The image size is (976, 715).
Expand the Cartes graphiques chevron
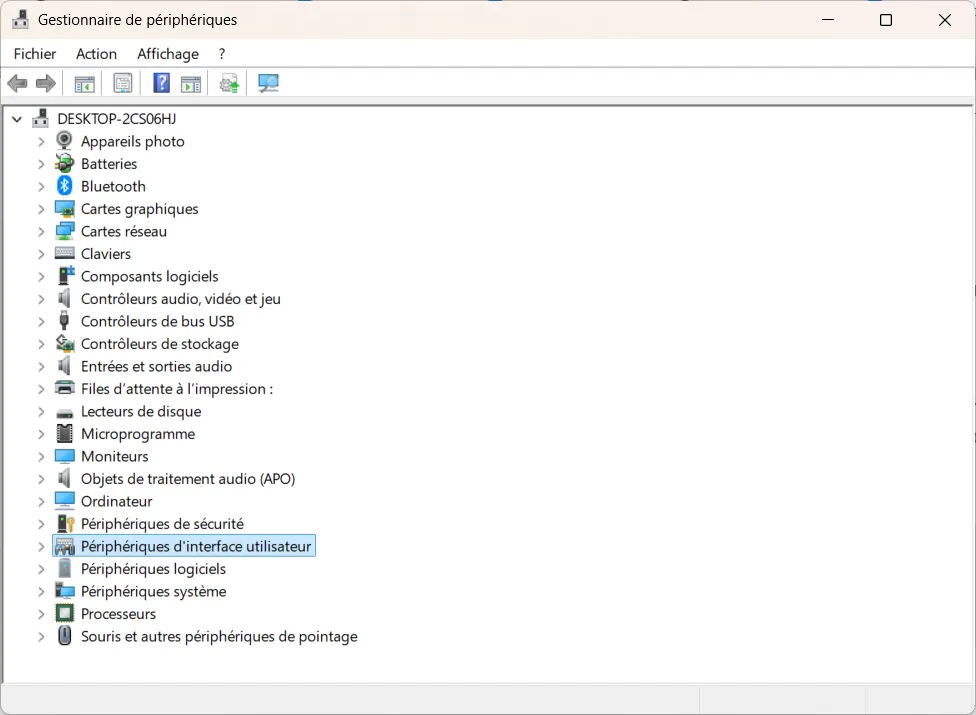pyautogui.click(x=41, y=209)
